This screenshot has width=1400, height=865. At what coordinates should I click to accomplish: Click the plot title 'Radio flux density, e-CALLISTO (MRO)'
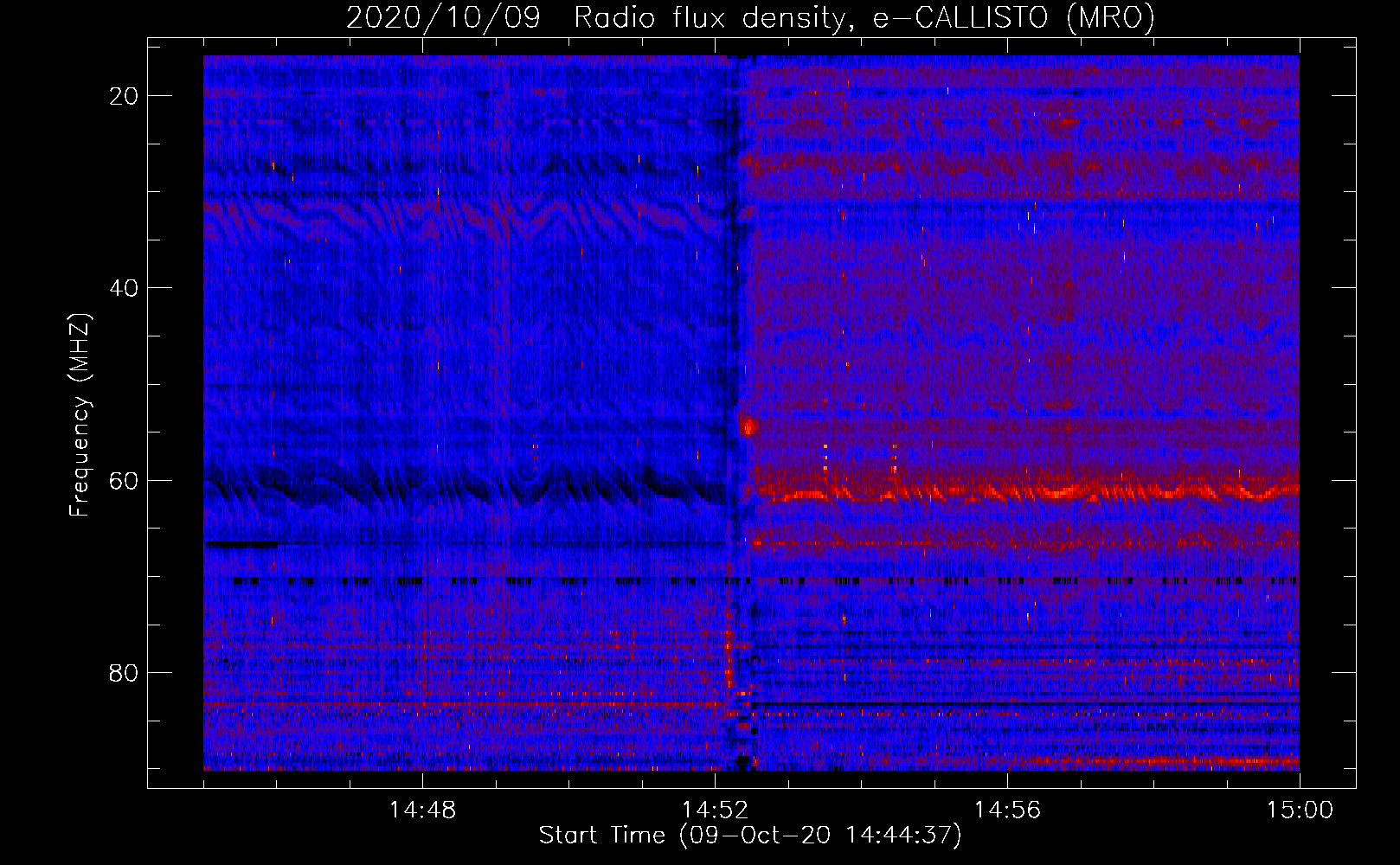click(864, 18)
